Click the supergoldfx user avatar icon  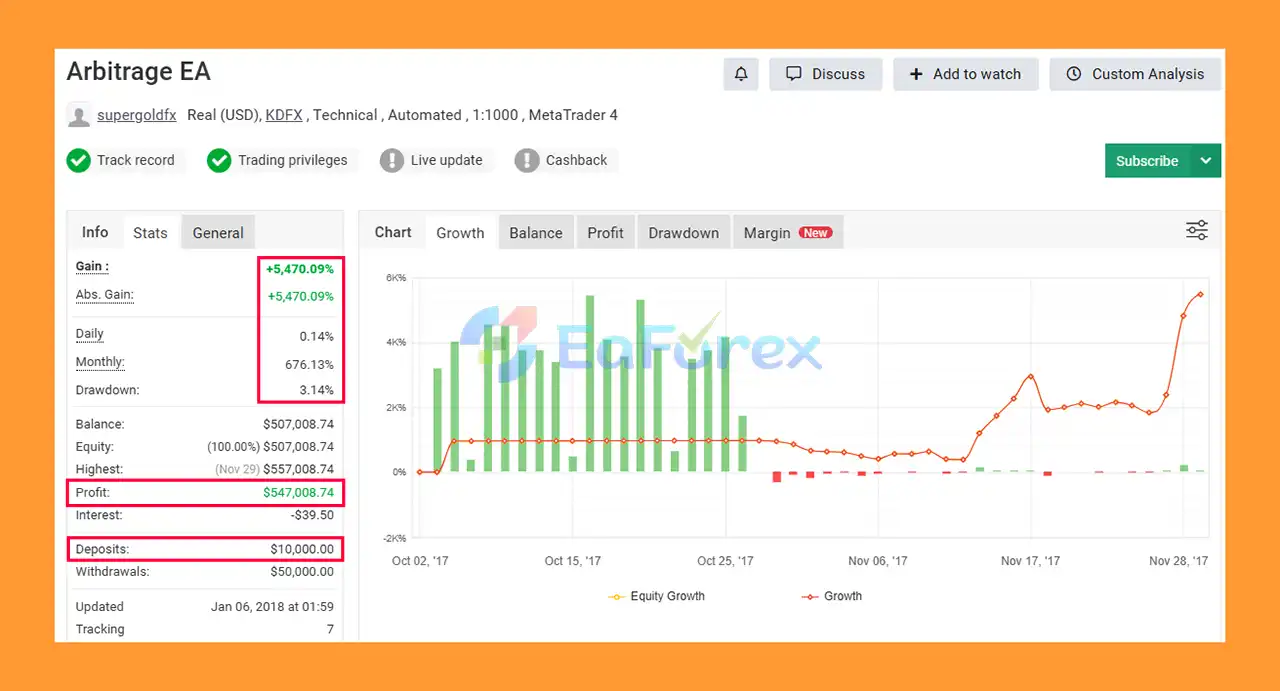[79, 115]
